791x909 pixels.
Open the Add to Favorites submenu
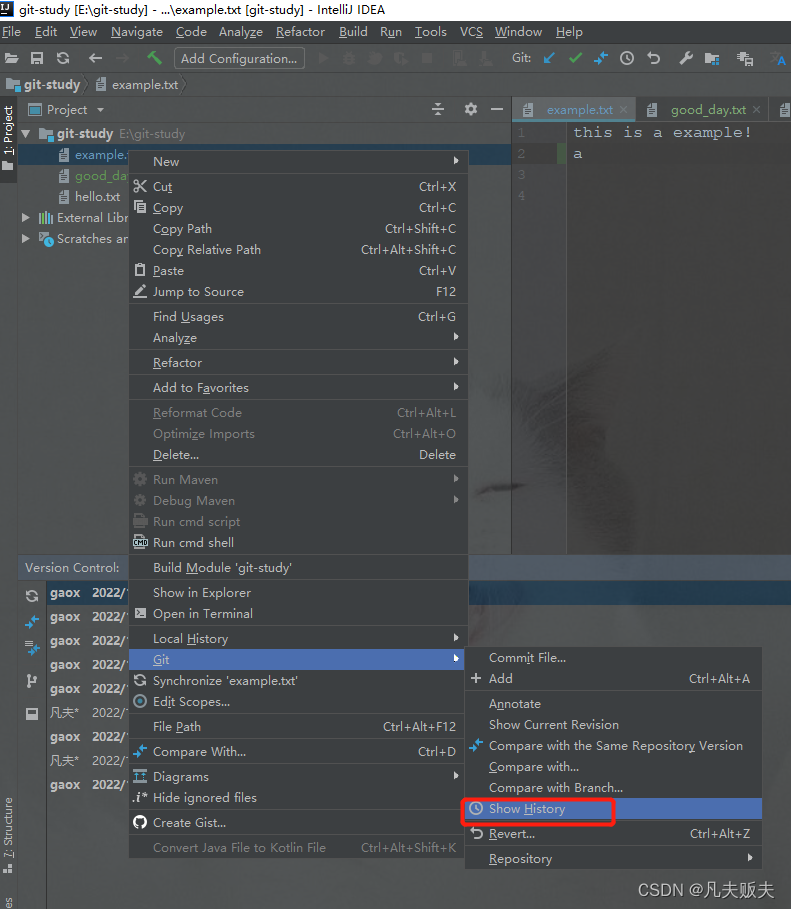pos(298,387)
